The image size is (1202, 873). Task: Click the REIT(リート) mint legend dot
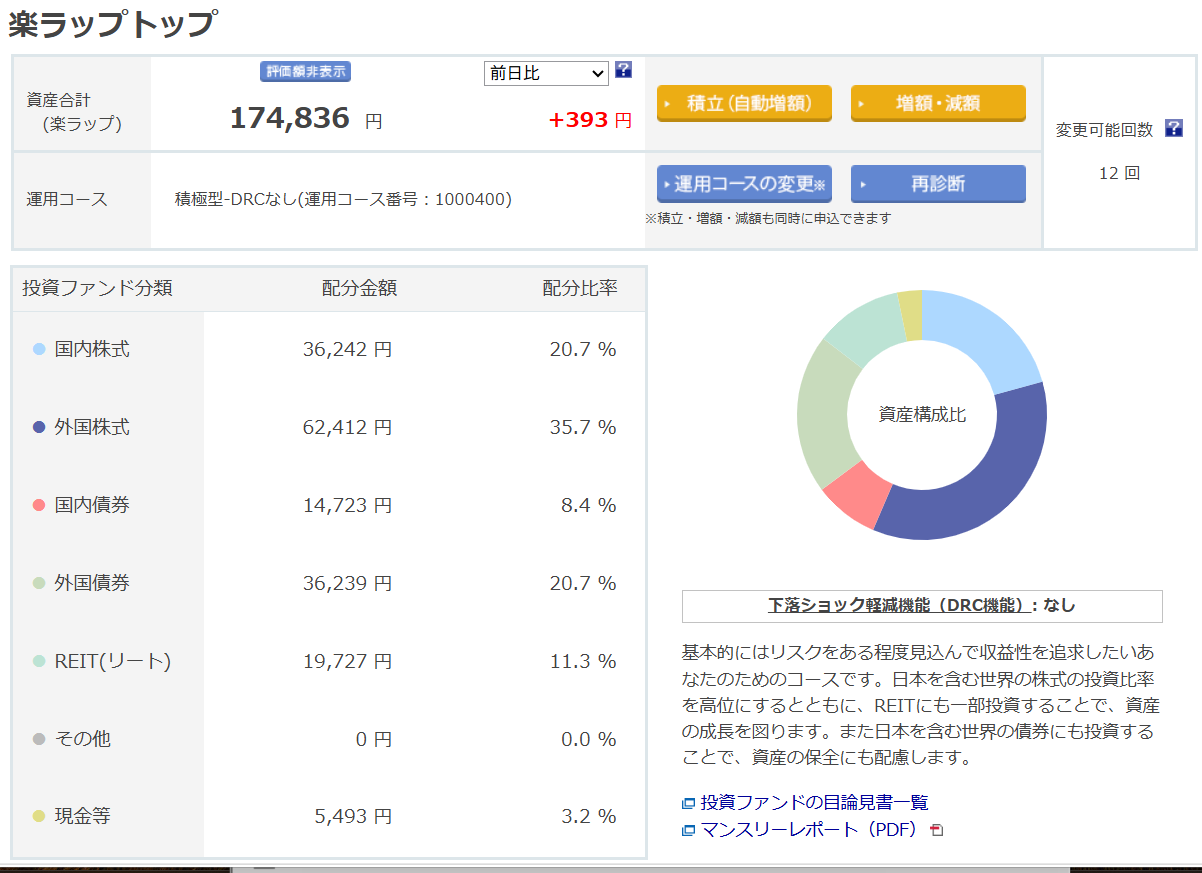click(39, 661)
